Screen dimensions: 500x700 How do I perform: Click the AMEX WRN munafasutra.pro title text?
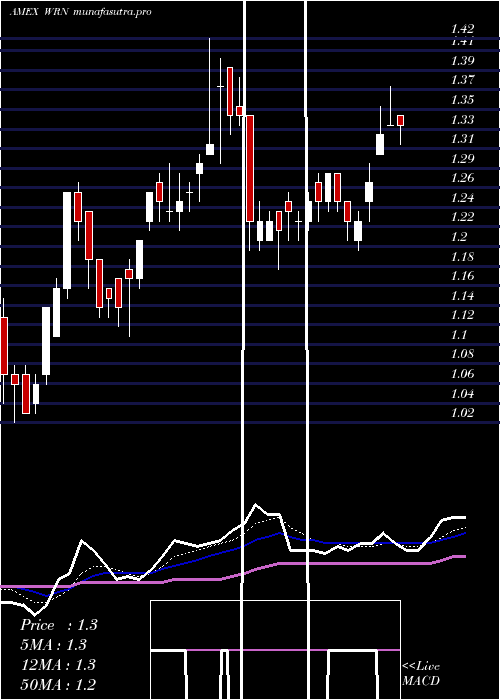(80, 12)
